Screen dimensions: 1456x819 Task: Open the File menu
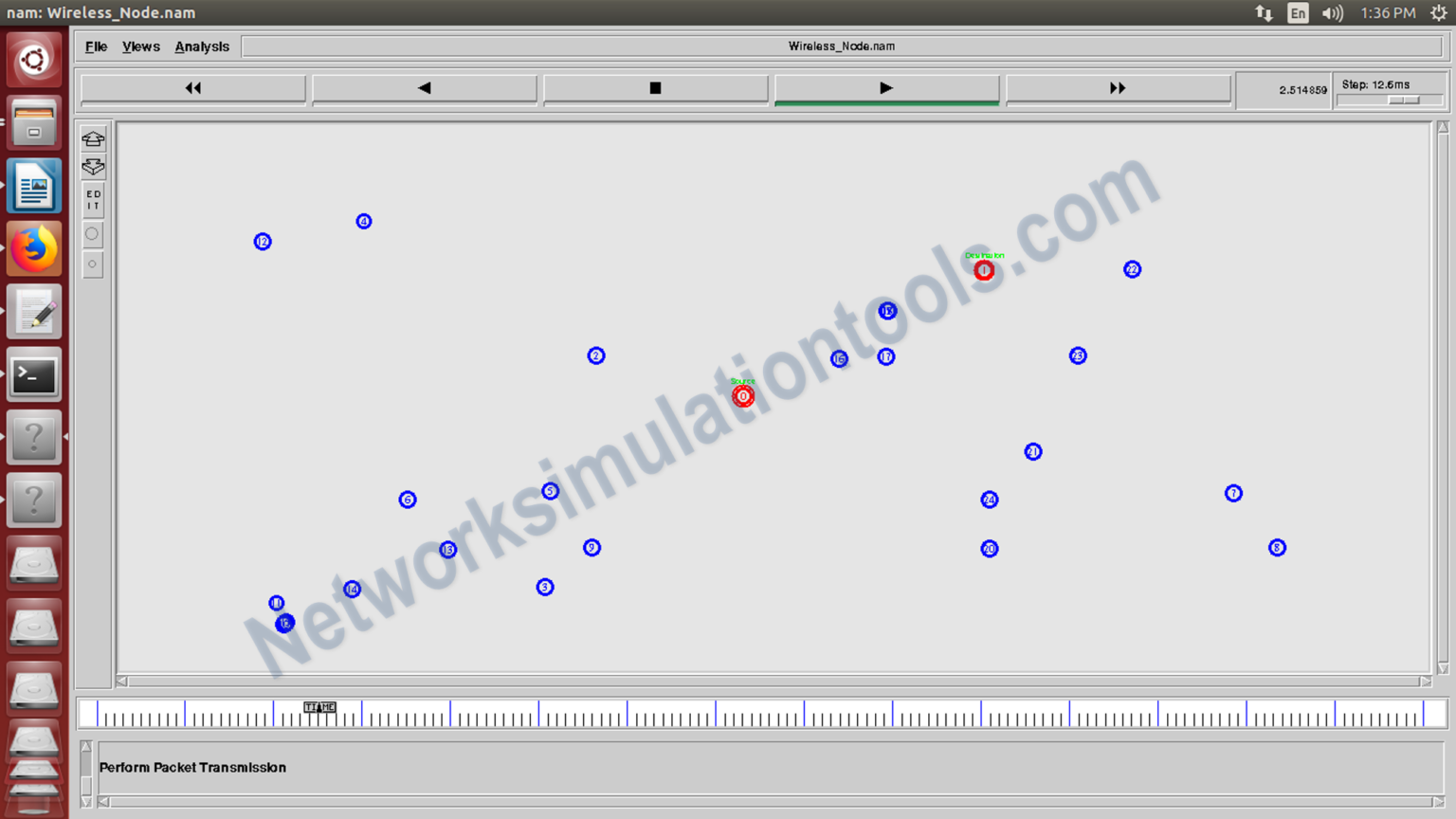tap(95, 46)
